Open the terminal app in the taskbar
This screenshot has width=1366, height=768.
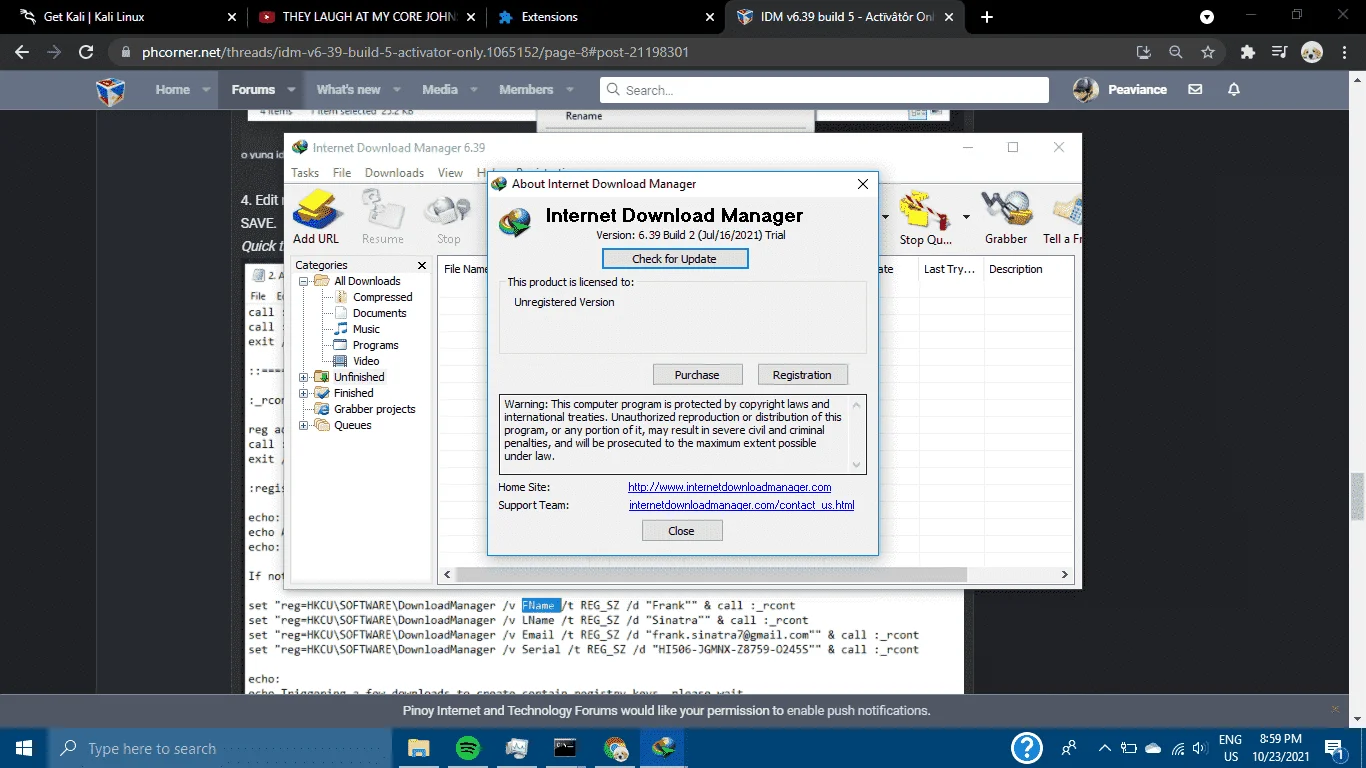coord(566,747)
